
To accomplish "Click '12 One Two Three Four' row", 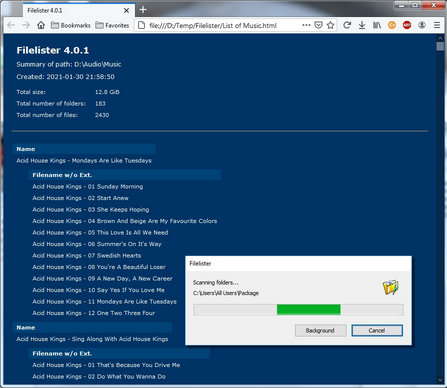I will click(94, 313).
